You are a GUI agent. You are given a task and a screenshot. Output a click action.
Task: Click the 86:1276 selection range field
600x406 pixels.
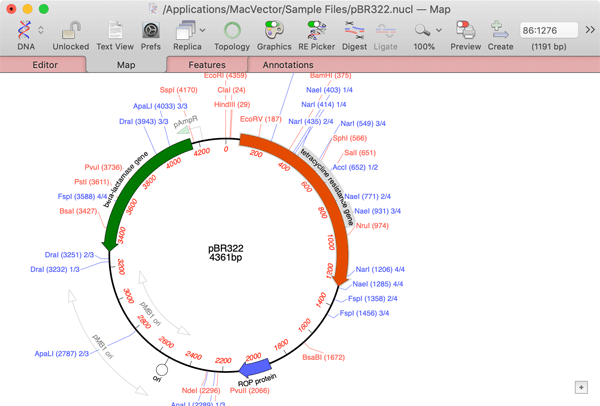[548, 30]
